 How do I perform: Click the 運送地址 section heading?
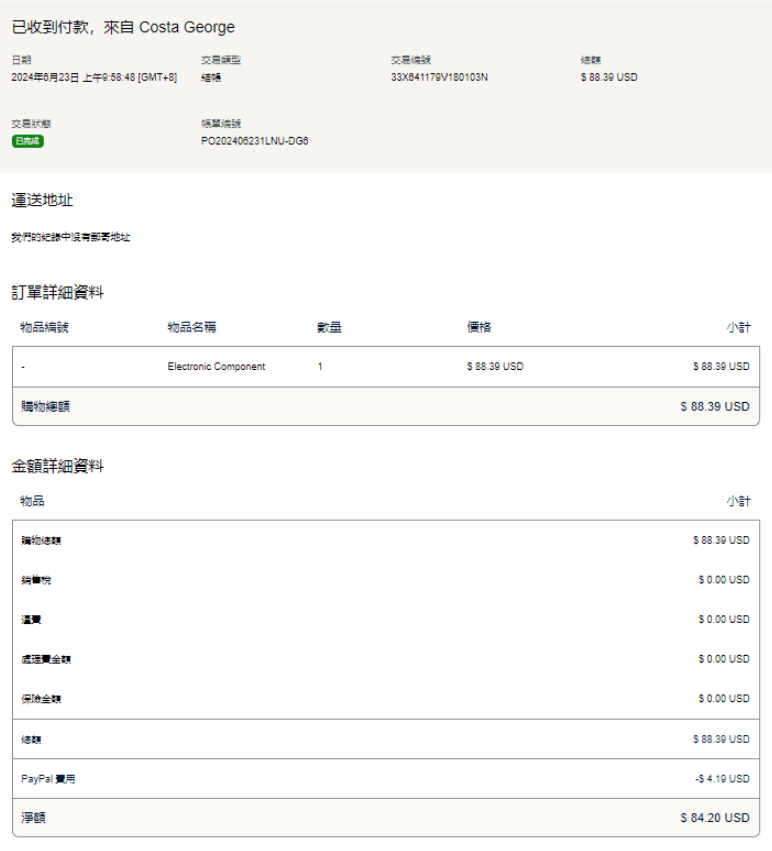(x=42, y=200)
